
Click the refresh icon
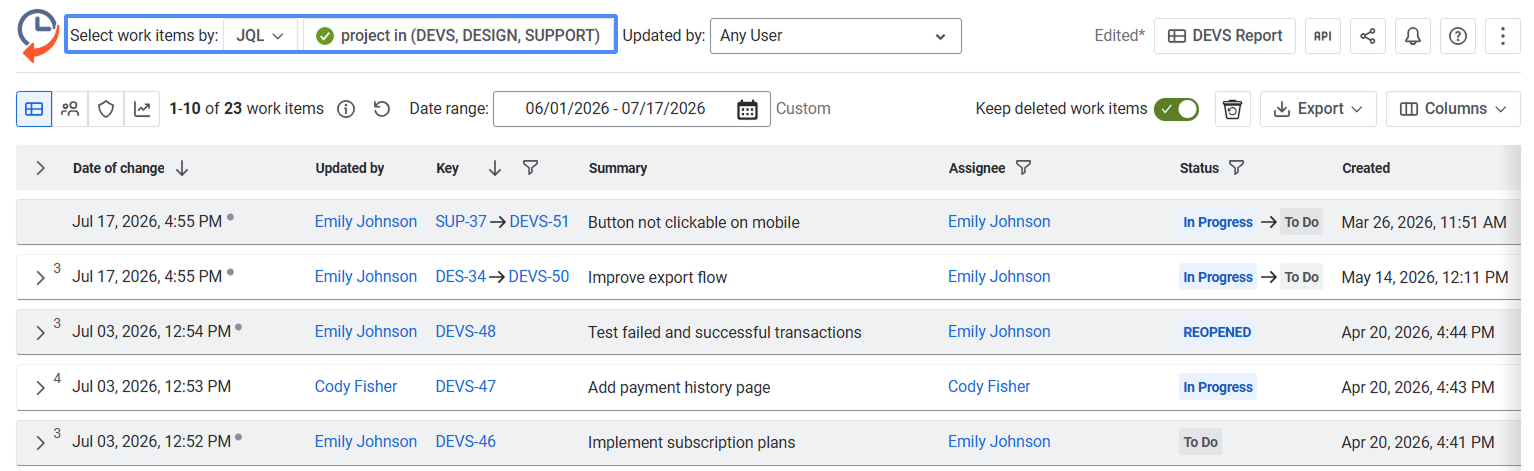click(381, 109)
